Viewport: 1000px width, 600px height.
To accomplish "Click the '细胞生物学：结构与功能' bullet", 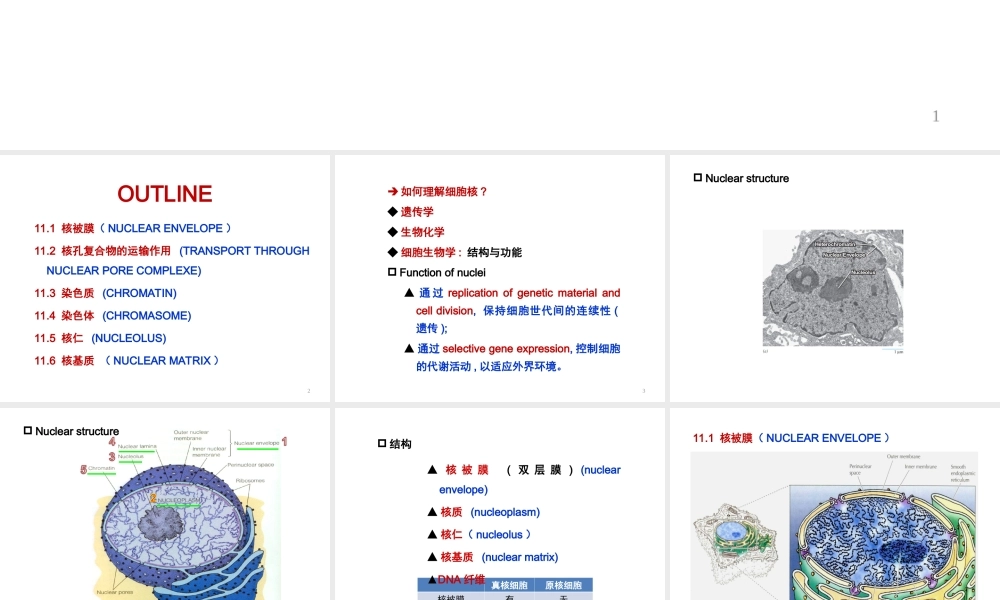I will pyautogui.click(x=454, y=252).
